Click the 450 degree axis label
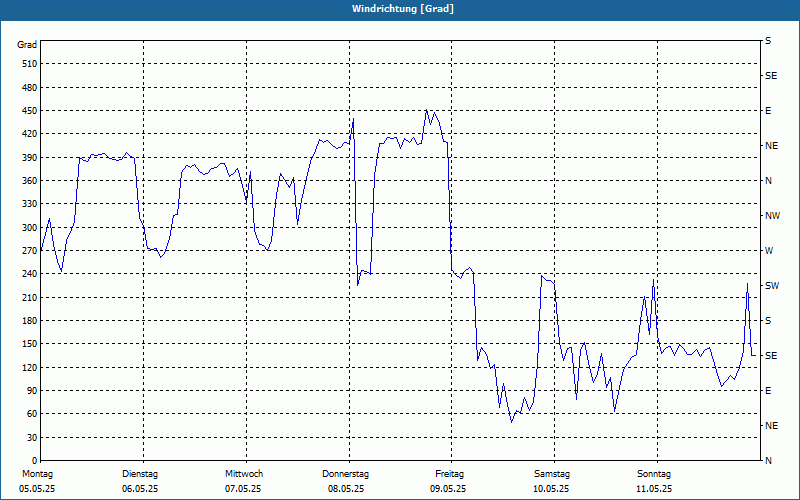The height and width of the screenshot is (500, 800). coord(30,111)
